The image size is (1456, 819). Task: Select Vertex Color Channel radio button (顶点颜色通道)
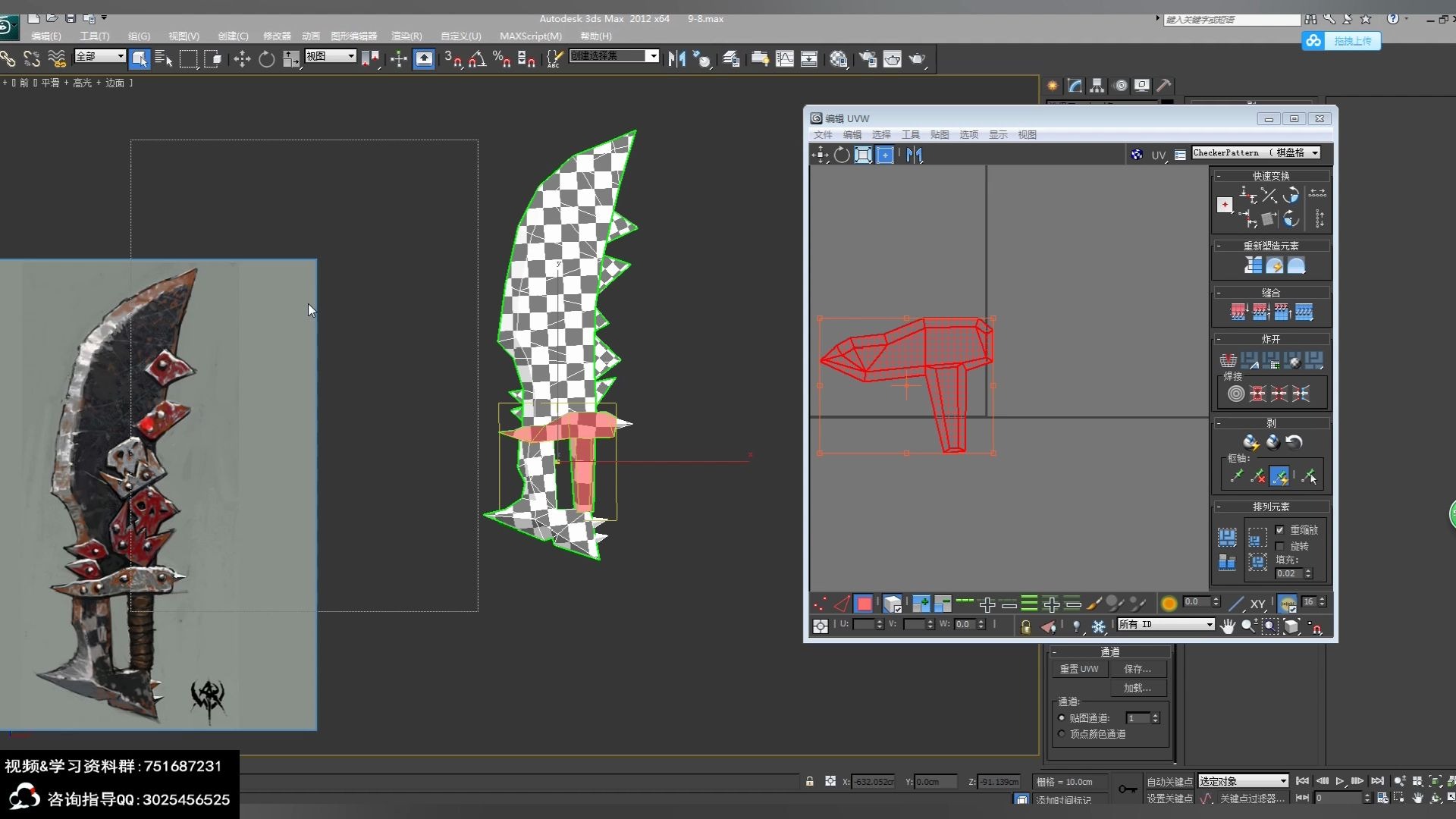[1062, 734]
